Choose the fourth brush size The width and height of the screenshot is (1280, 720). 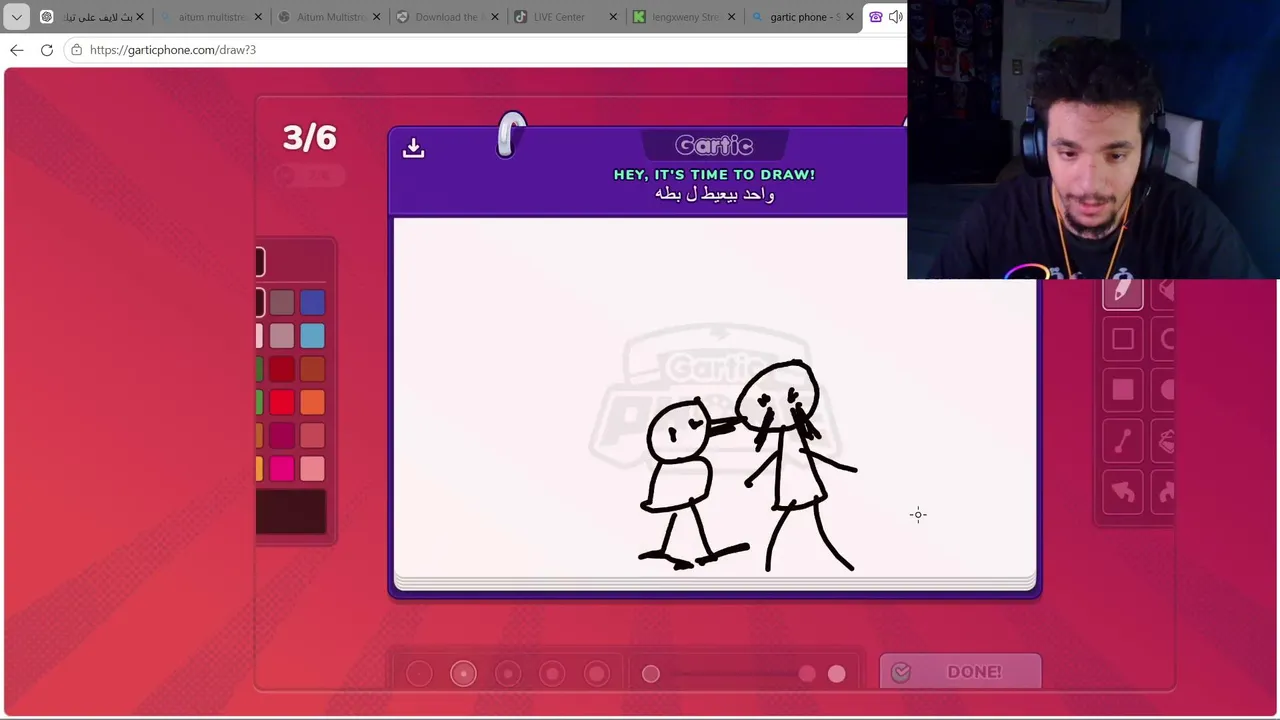[x=552, y=674]
